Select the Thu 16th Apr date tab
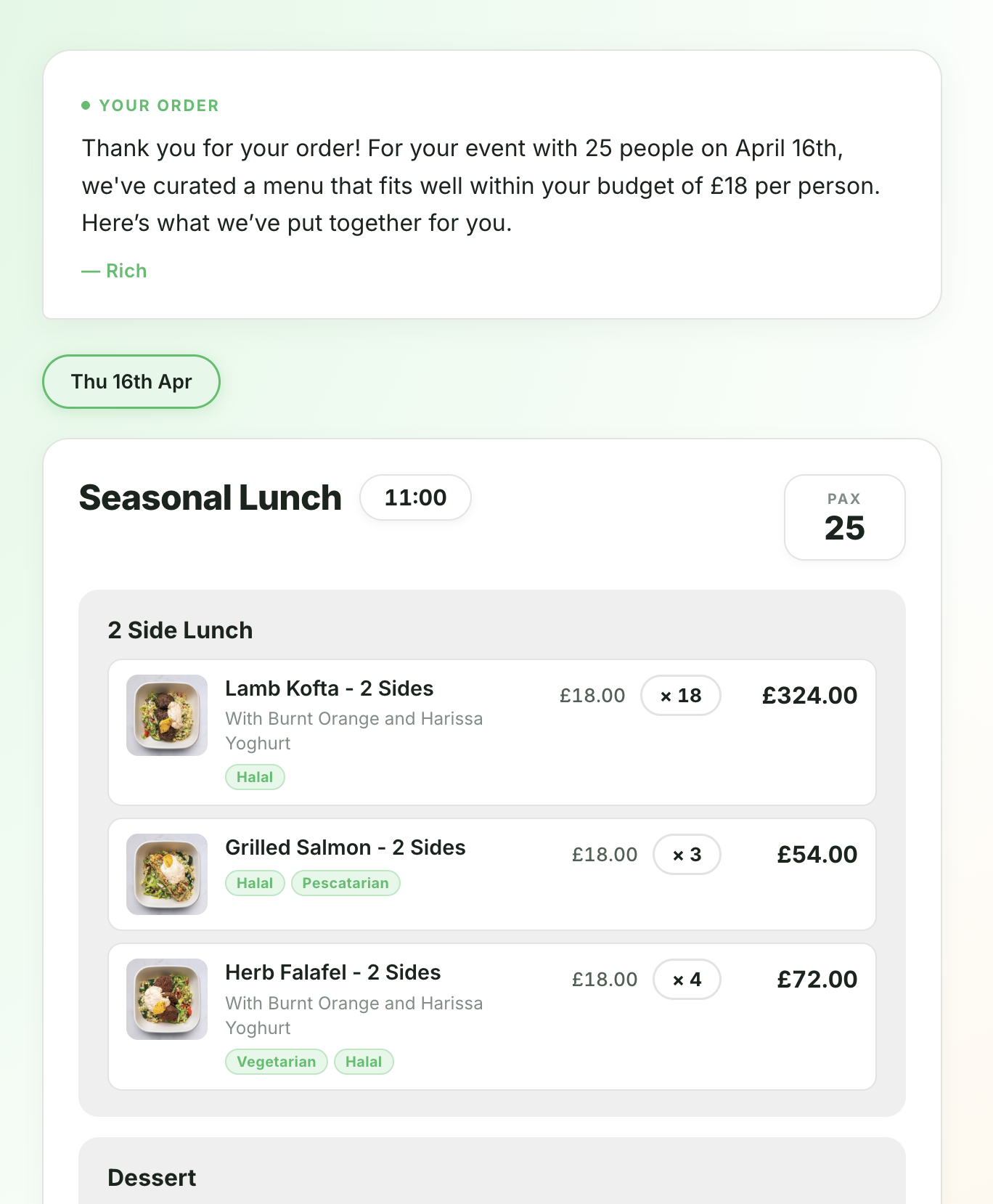The height and width of the screenshot is (1204, 993). click(131, 382)
